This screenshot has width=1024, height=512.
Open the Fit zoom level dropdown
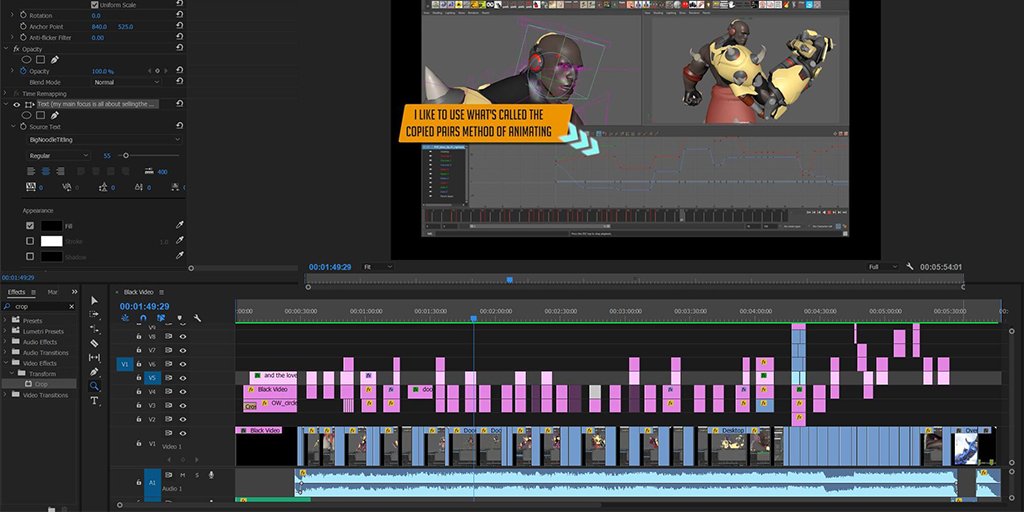[x=378, y=266]
